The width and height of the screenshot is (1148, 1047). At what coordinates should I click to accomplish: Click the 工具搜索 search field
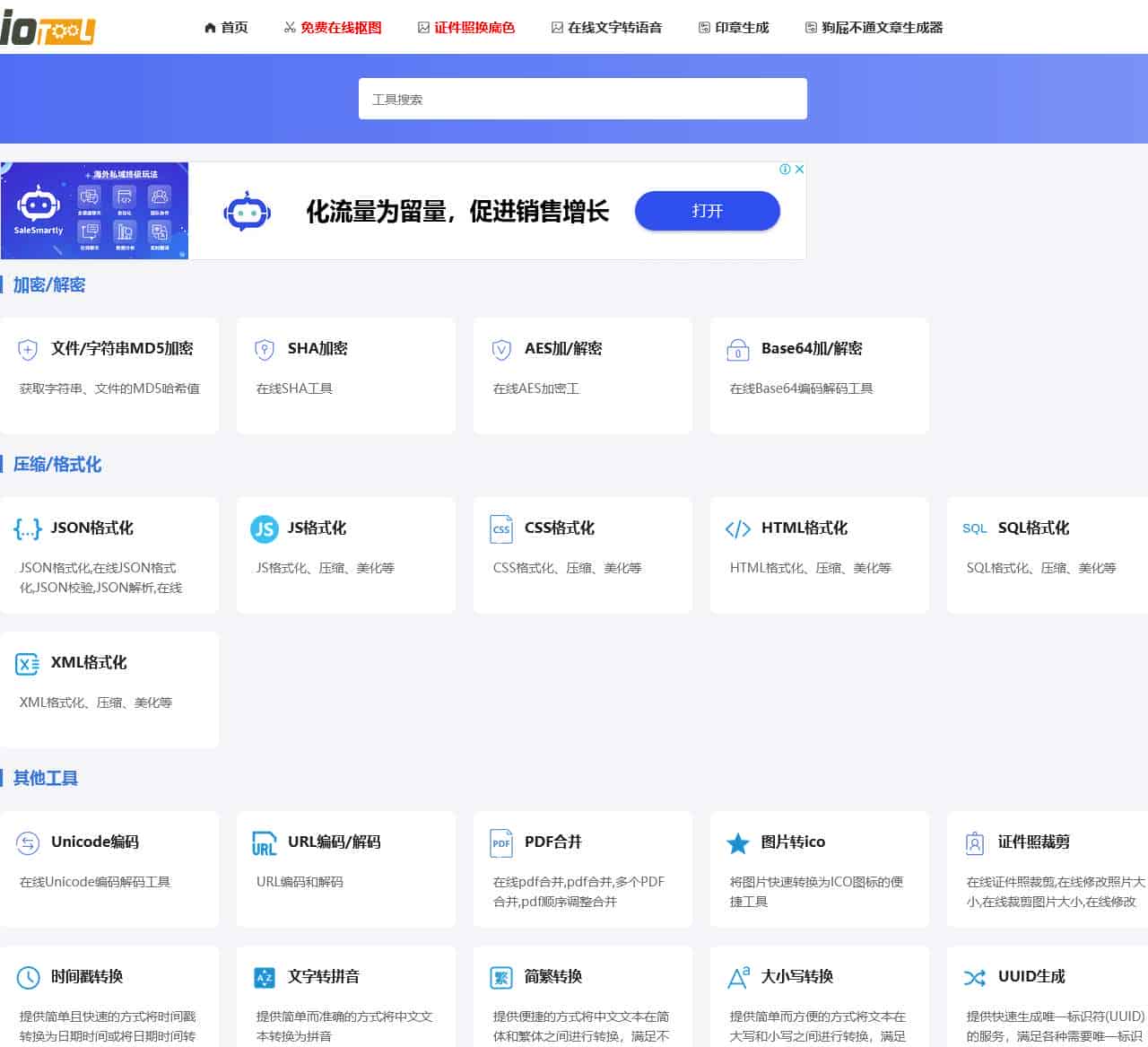click(582, 99)
